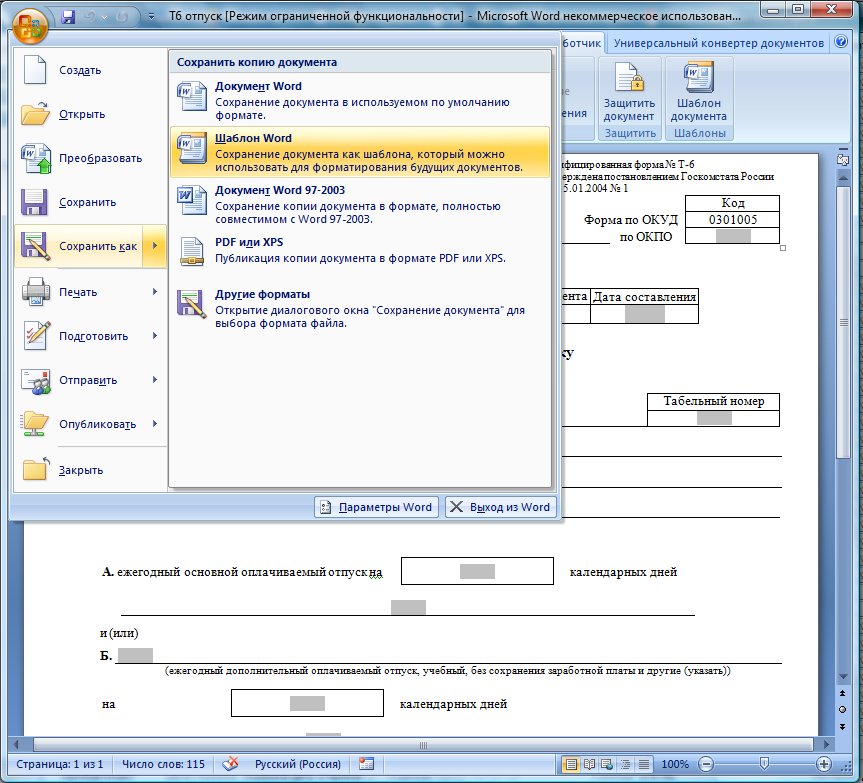Save as Документ Word 97-2003

point(360,204)
